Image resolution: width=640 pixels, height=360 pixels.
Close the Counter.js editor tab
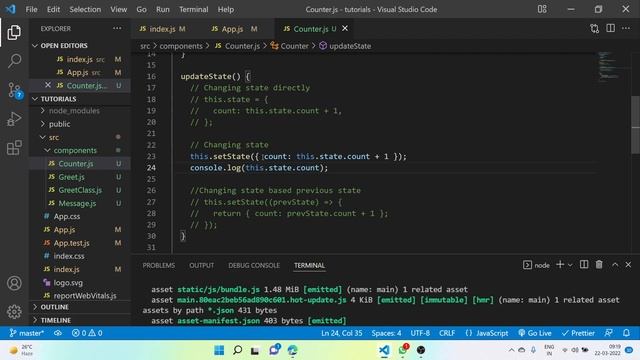[x=345, y=28]
